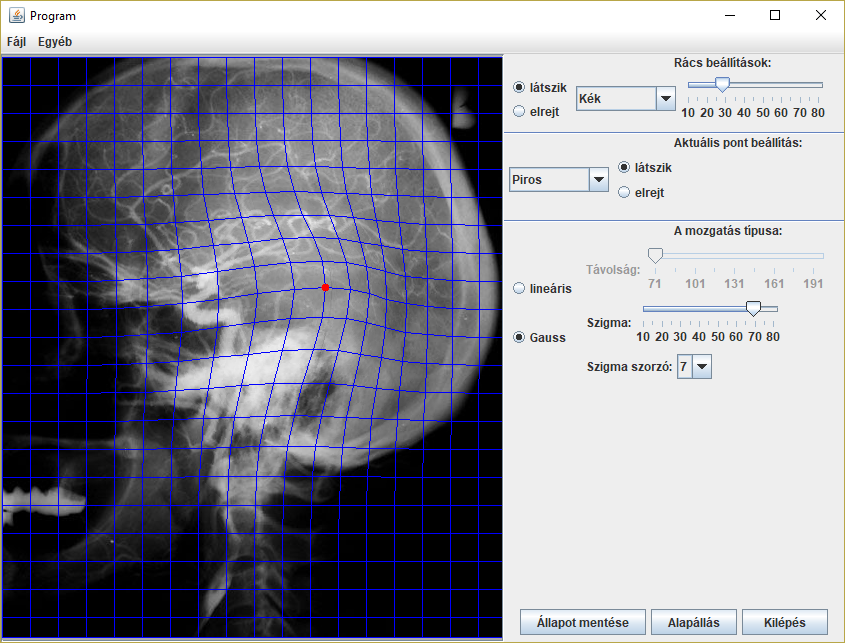Viewport: 845px width, 643px height.
Task: Click the 'Állapot mentése' button
Action: pyautogui.click(x=581, y=622)
